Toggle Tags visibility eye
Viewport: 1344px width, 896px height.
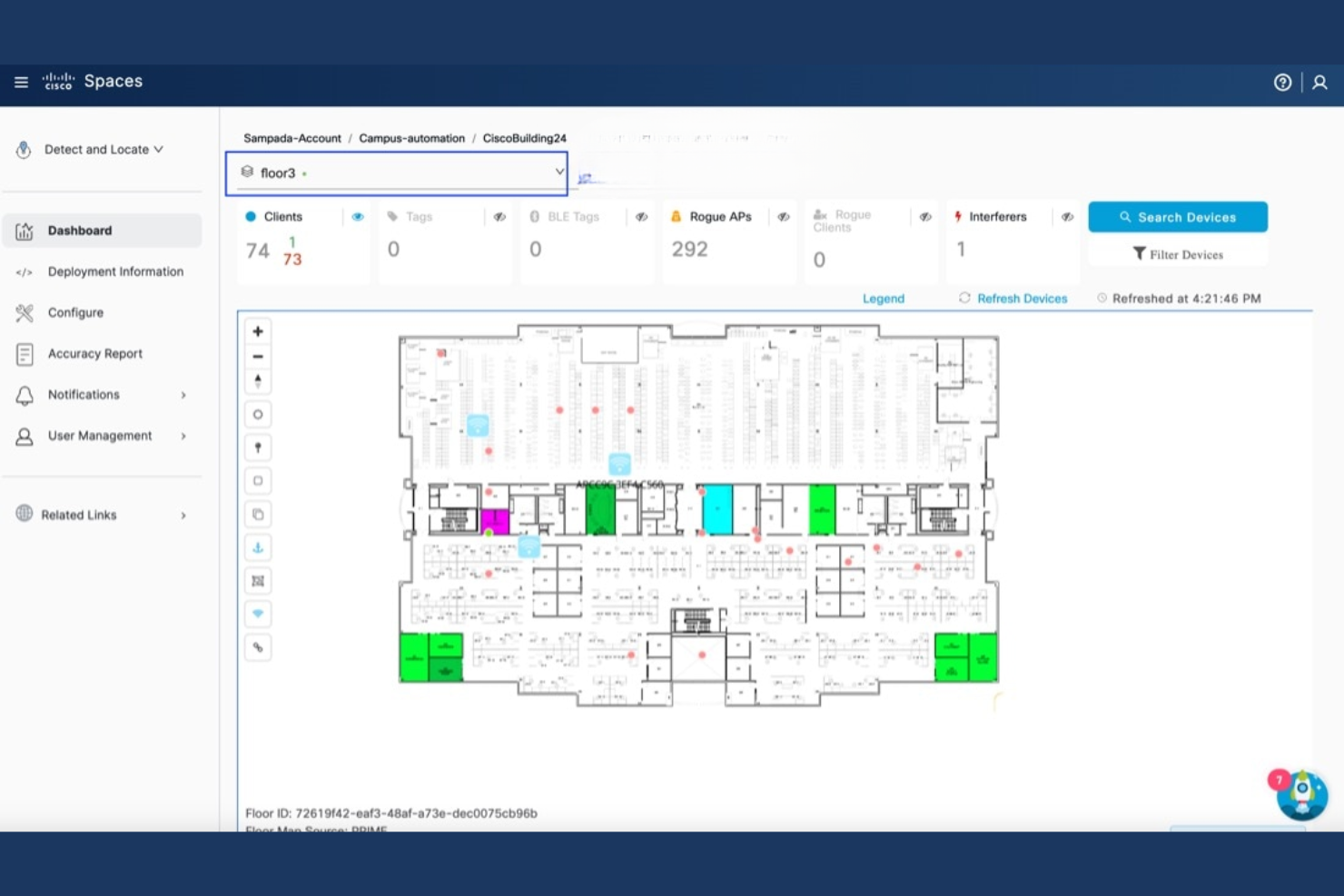499,217
